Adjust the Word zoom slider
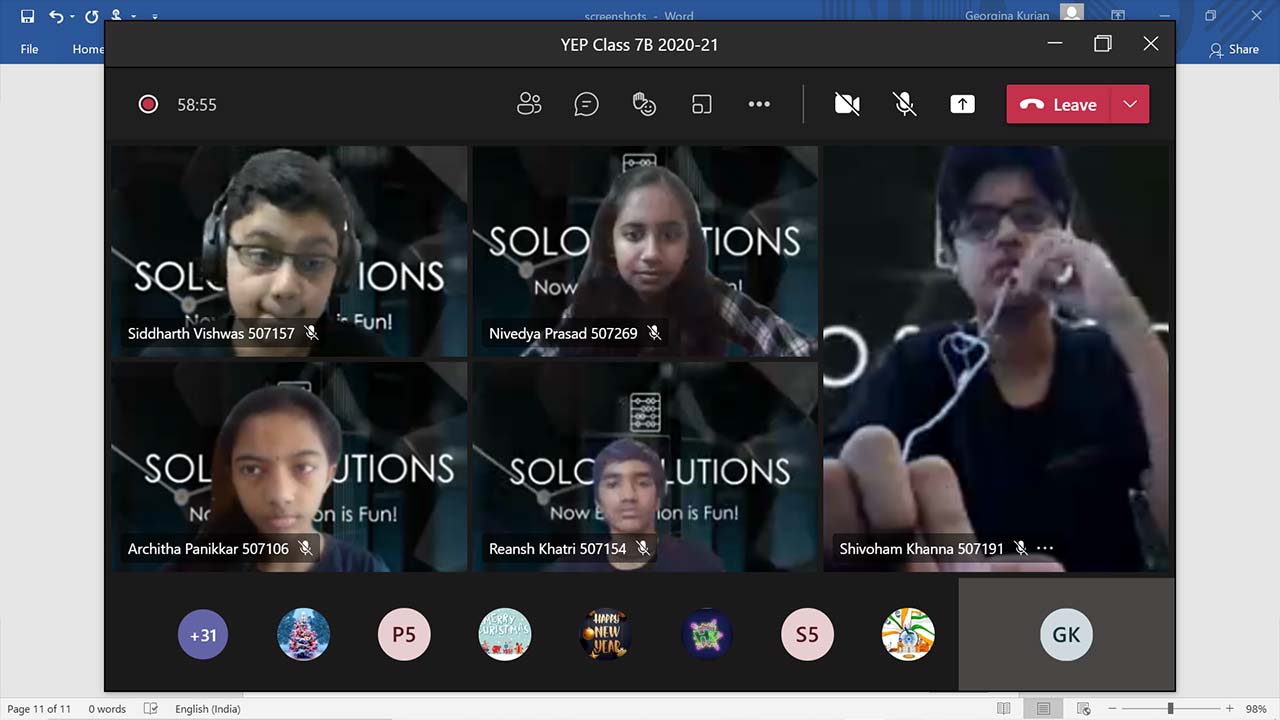 (1170, 709)
